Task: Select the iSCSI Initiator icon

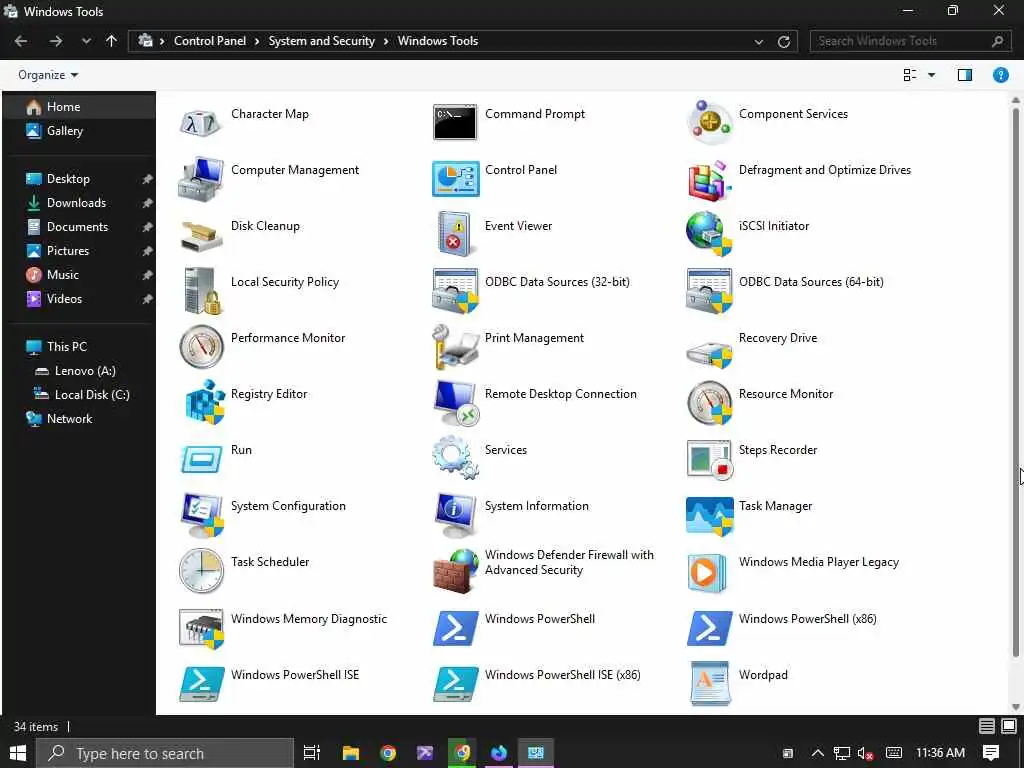Action: click(x=709, y=234)
